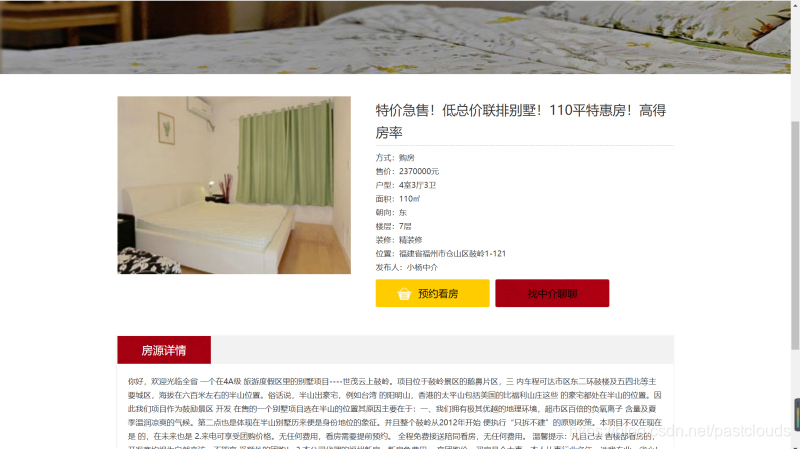Click the property description paragraph text
The width and height of the screenshot is (800, 449).
pos(395,413)
